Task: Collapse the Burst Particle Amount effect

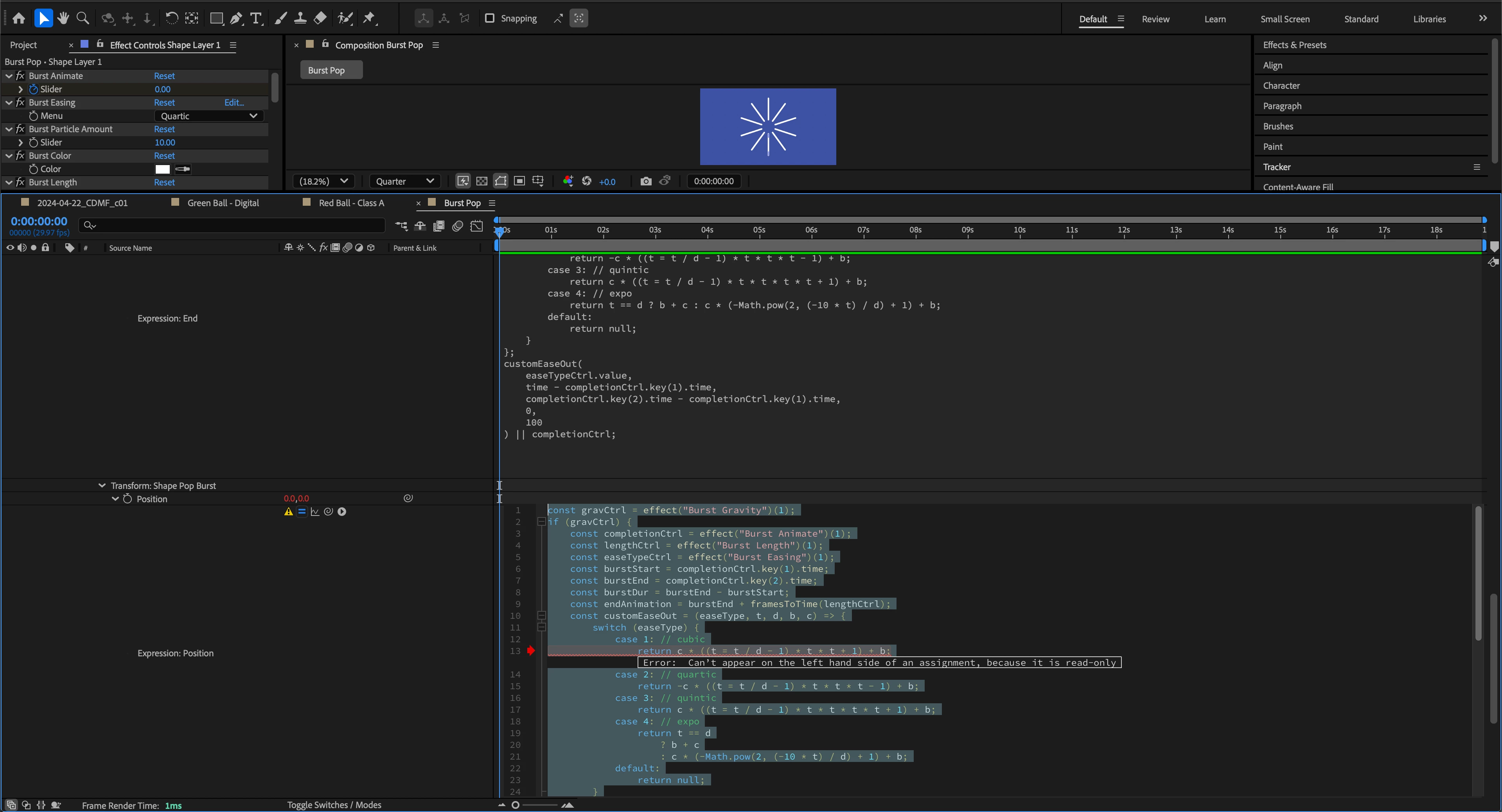Action: (x=9, y=129)
